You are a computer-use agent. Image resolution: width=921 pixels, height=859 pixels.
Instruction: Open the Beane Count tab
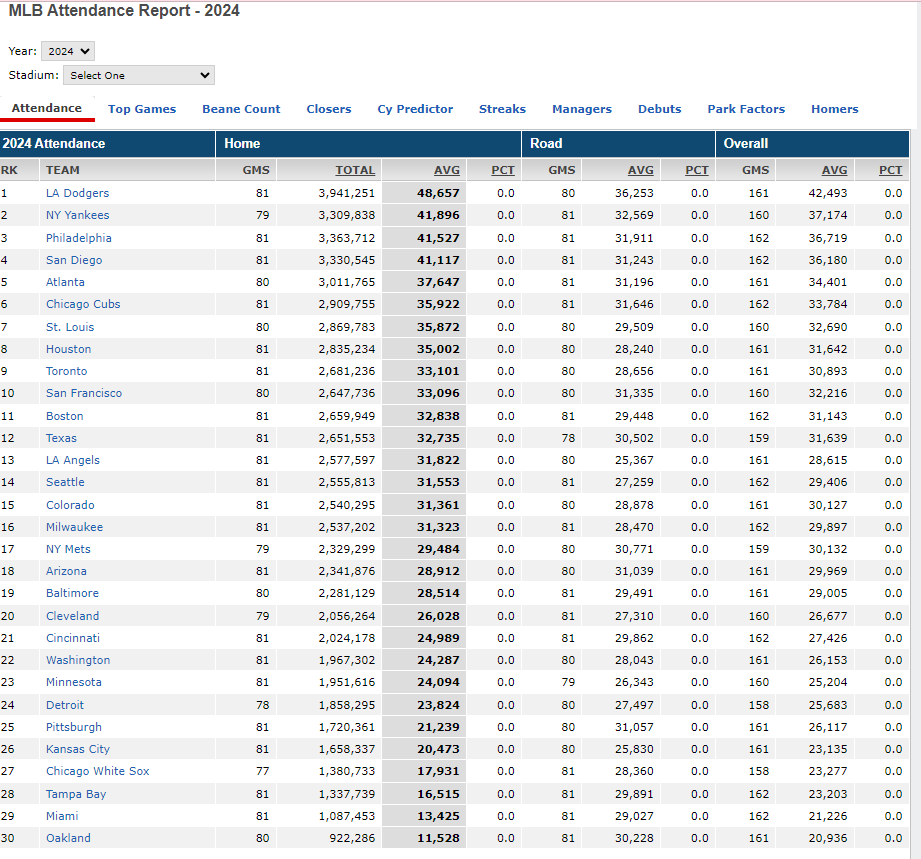pos(241,109)
